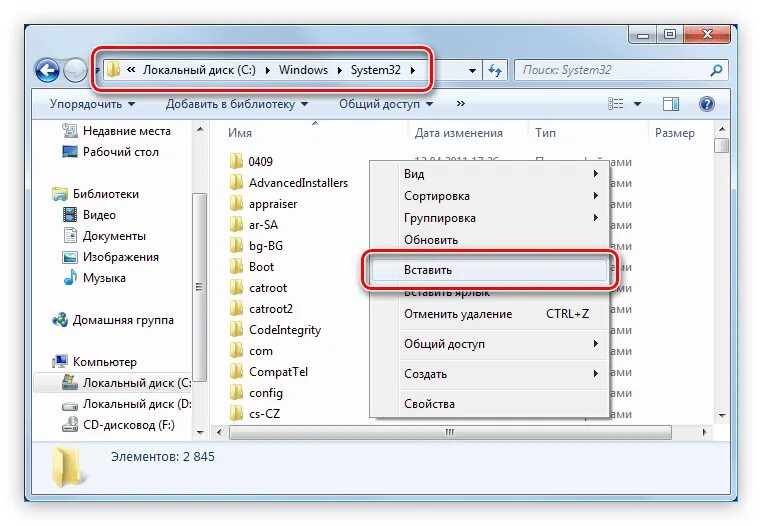Choose Обновить in the context menu

coord(488,240)
